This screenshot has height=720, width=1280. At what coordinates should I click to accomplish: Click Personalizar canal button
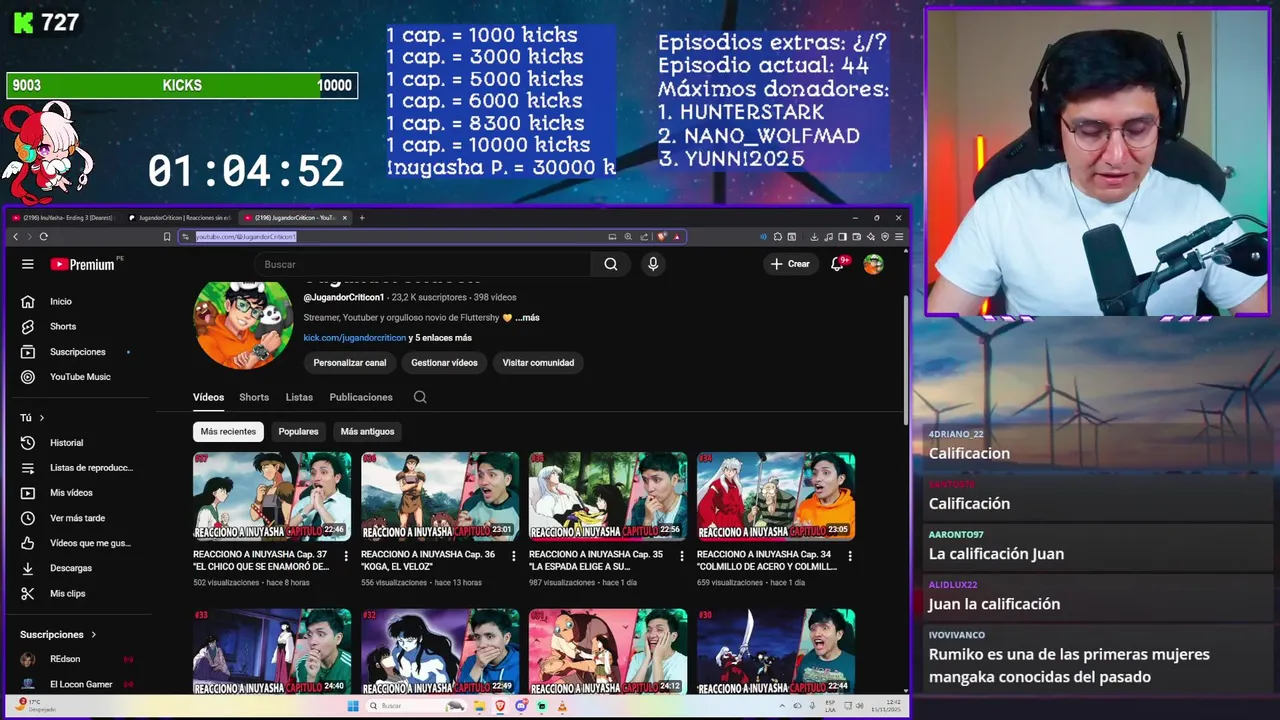pyautogui.click(x=350, y=363)
